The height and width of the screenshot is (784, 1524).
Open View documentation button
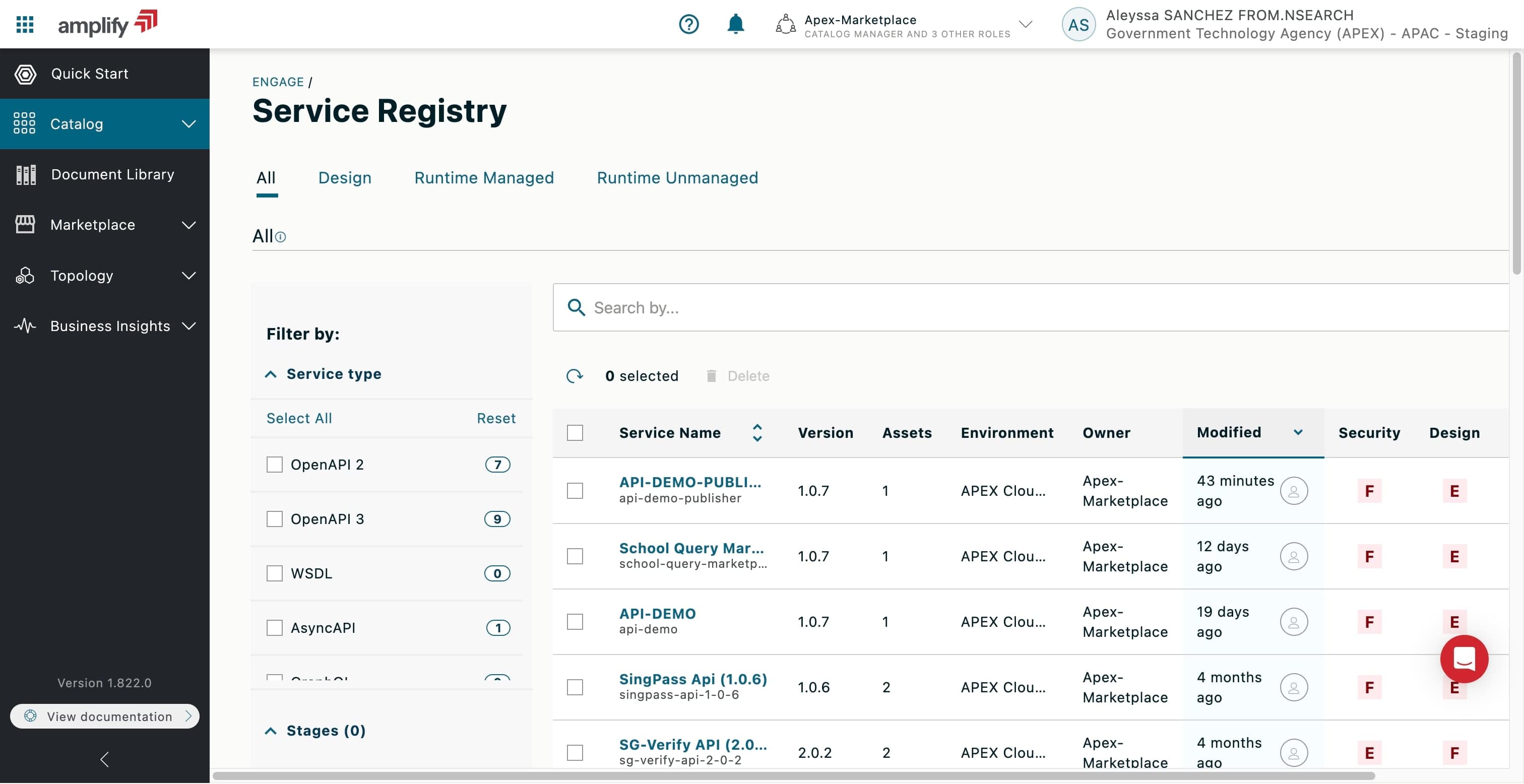point(105,716)
